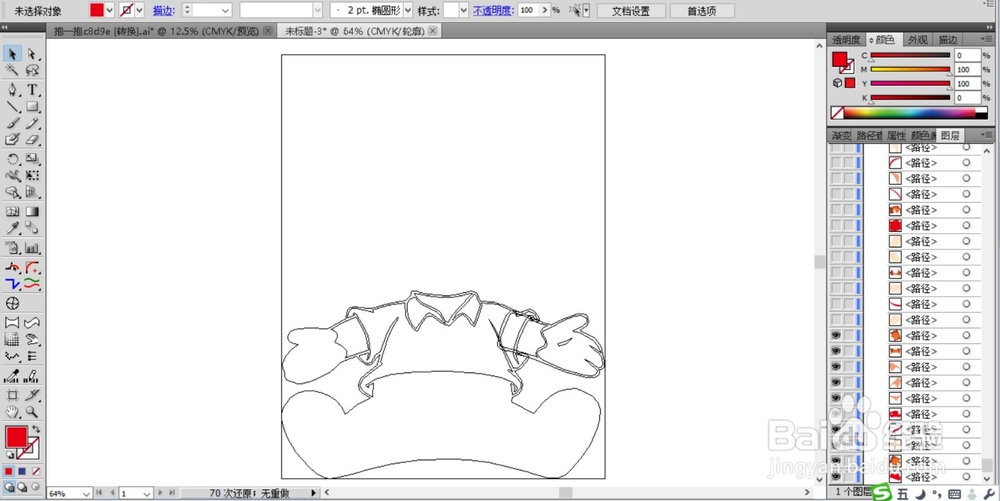Select the Blend tool
Viewport: 1000px width, 501px height.
point(32,228)
